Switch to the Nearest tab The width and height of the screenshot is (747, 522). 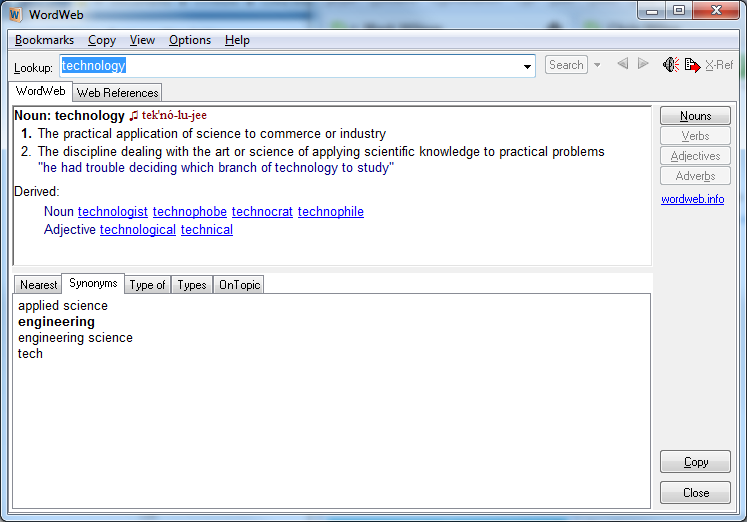point(38,285)
